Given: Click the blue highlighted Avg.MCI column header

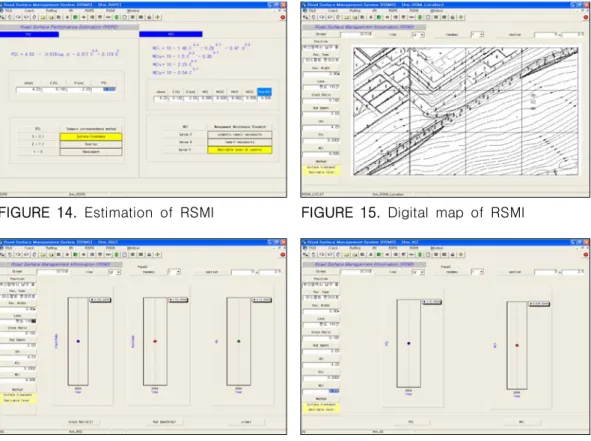Looking at the screenshot, I should click(264, 92).
